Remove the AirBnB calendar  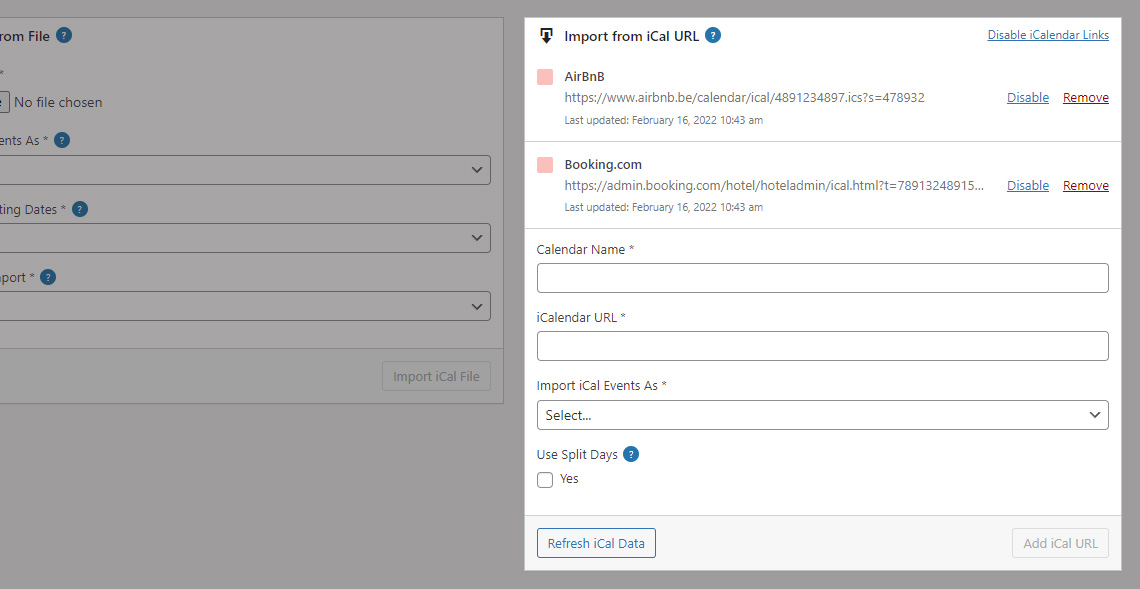(1085, 97)
